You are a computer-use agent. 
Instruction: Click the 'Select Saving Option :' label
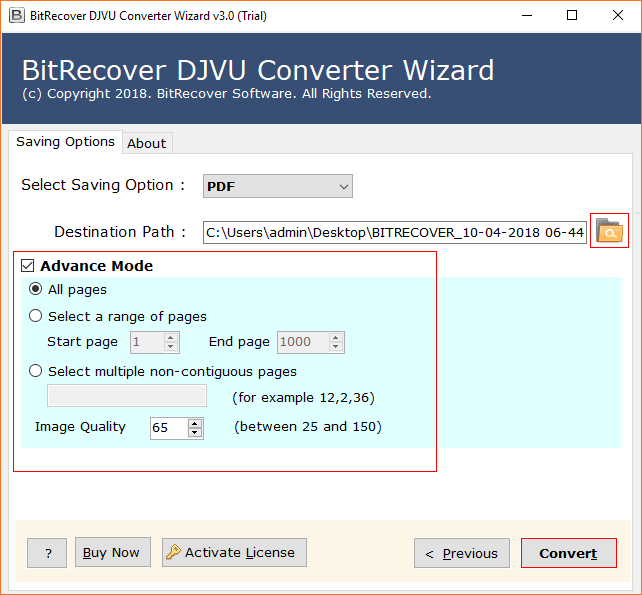pyautogui.click(x=103, y=185)
